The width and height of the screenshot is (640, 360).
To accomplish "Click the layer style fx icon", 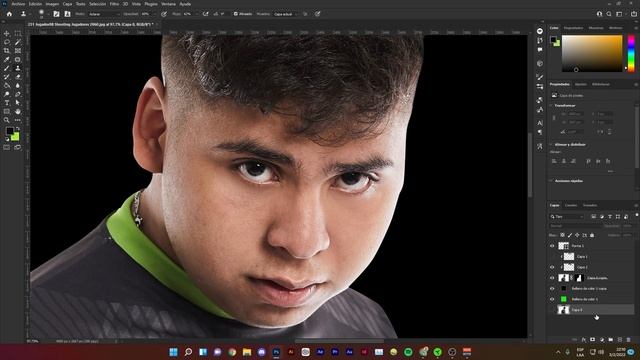I will 584,340.
